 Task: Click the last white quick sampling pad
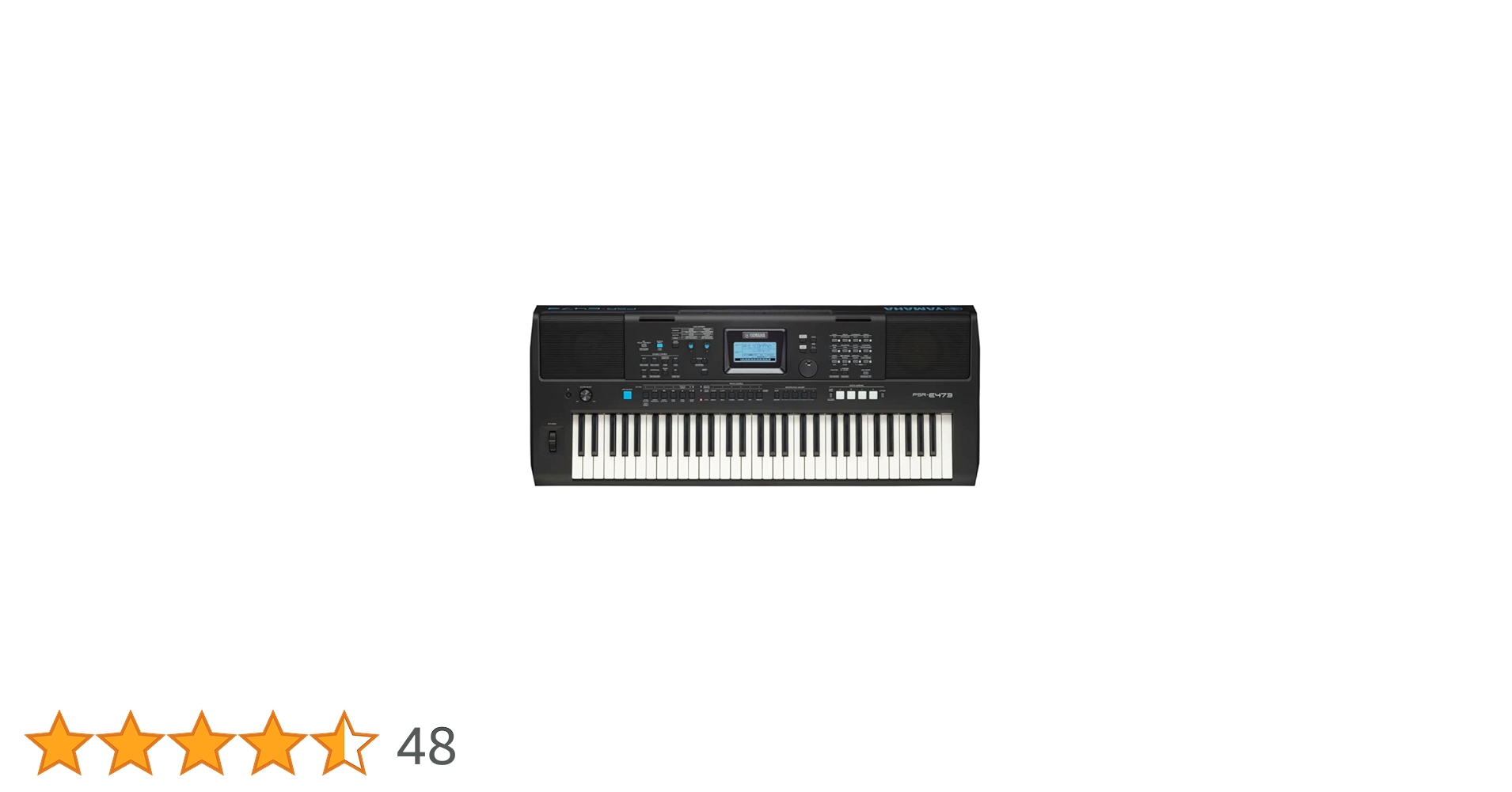(873, 394)
